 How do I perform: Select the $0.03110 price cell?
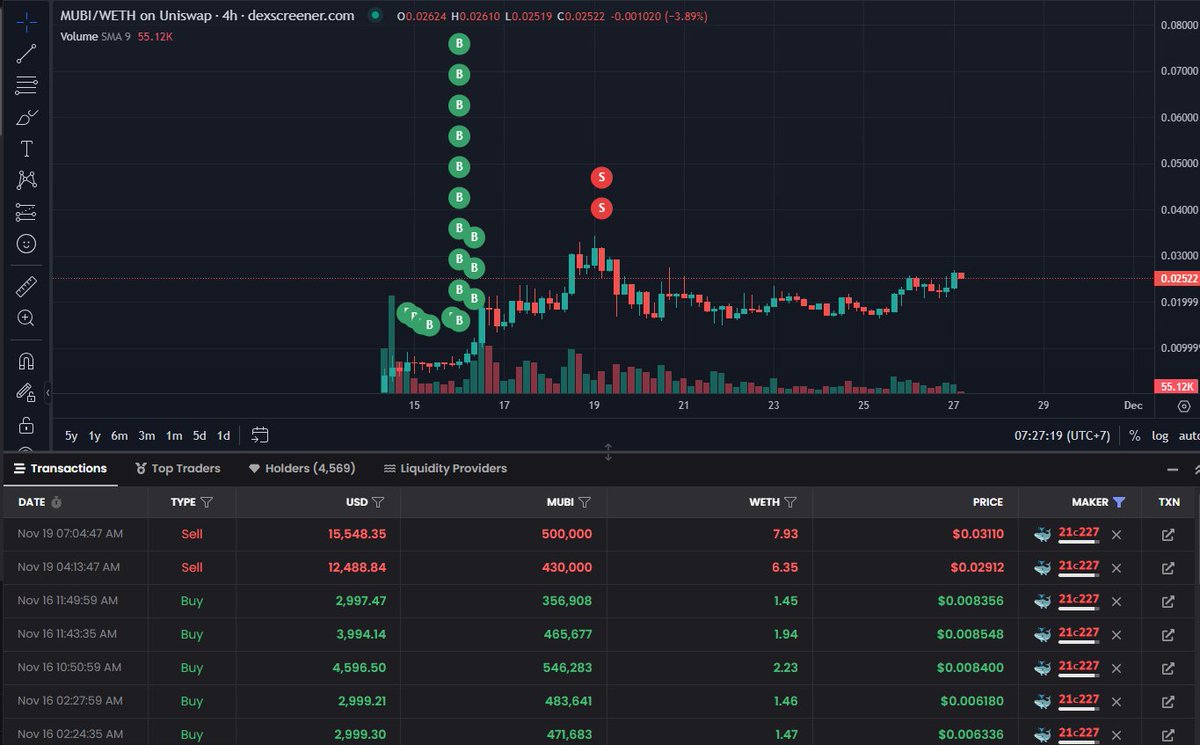(977, 535)
